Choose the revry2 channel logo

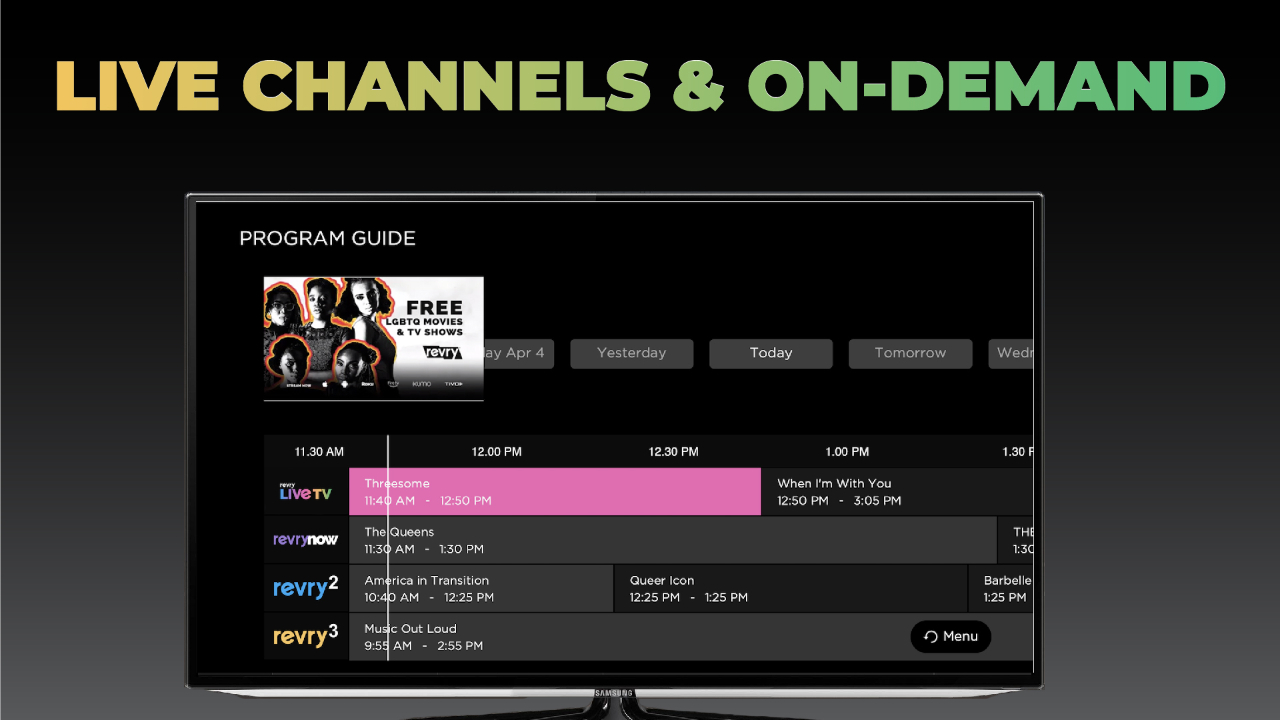(305, 588)
